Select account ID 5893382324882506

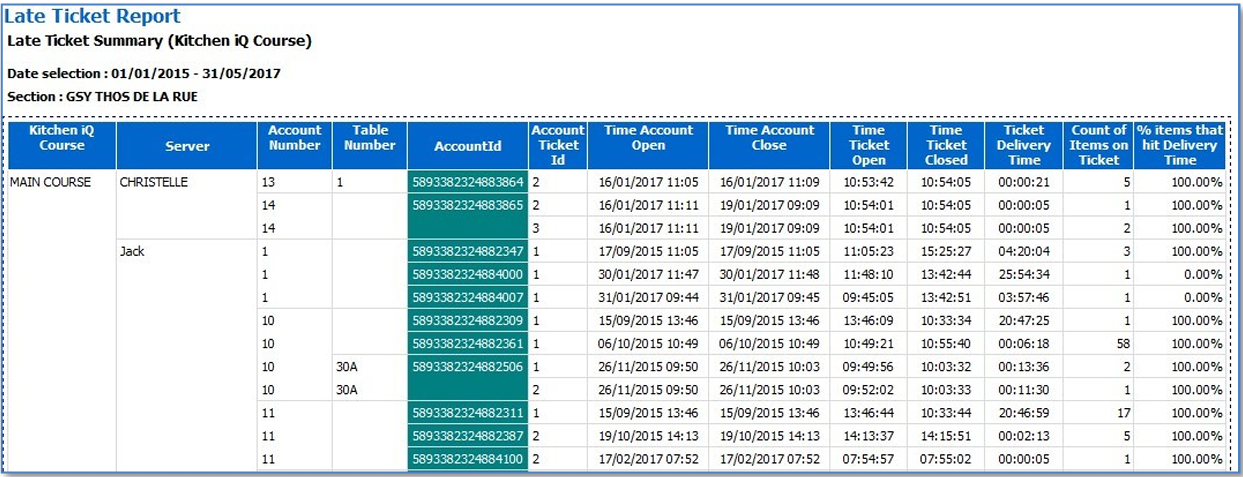467,366
